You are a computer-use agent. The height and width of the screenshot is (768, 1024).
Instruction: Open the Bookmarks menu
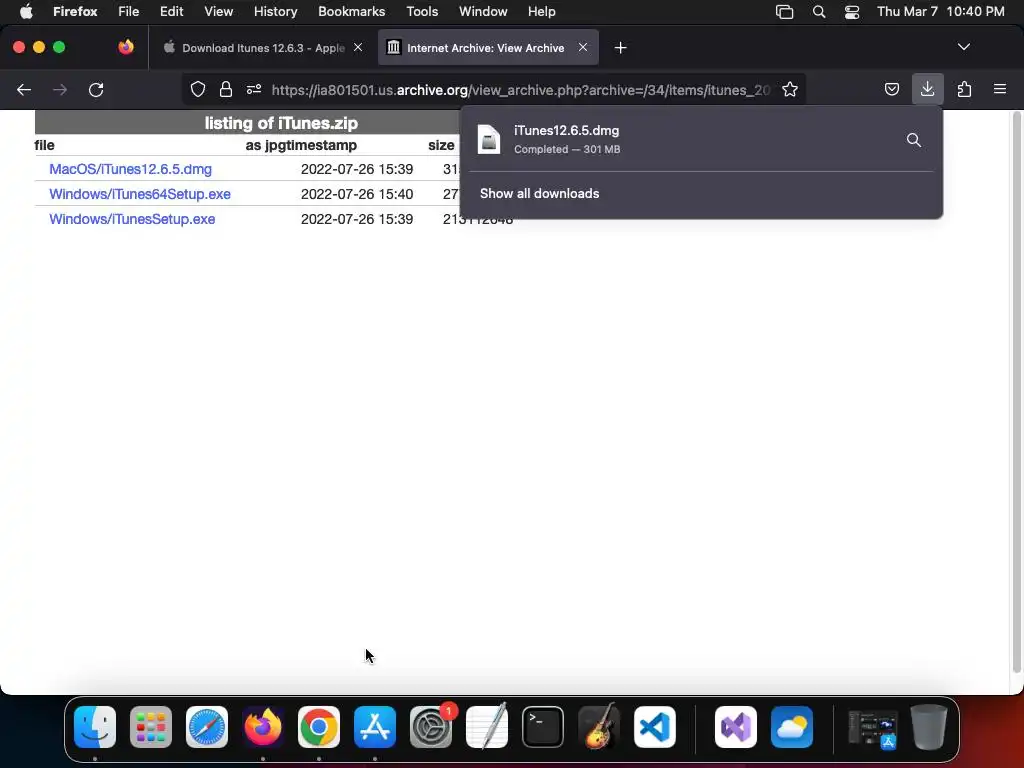tap(351, 12)
